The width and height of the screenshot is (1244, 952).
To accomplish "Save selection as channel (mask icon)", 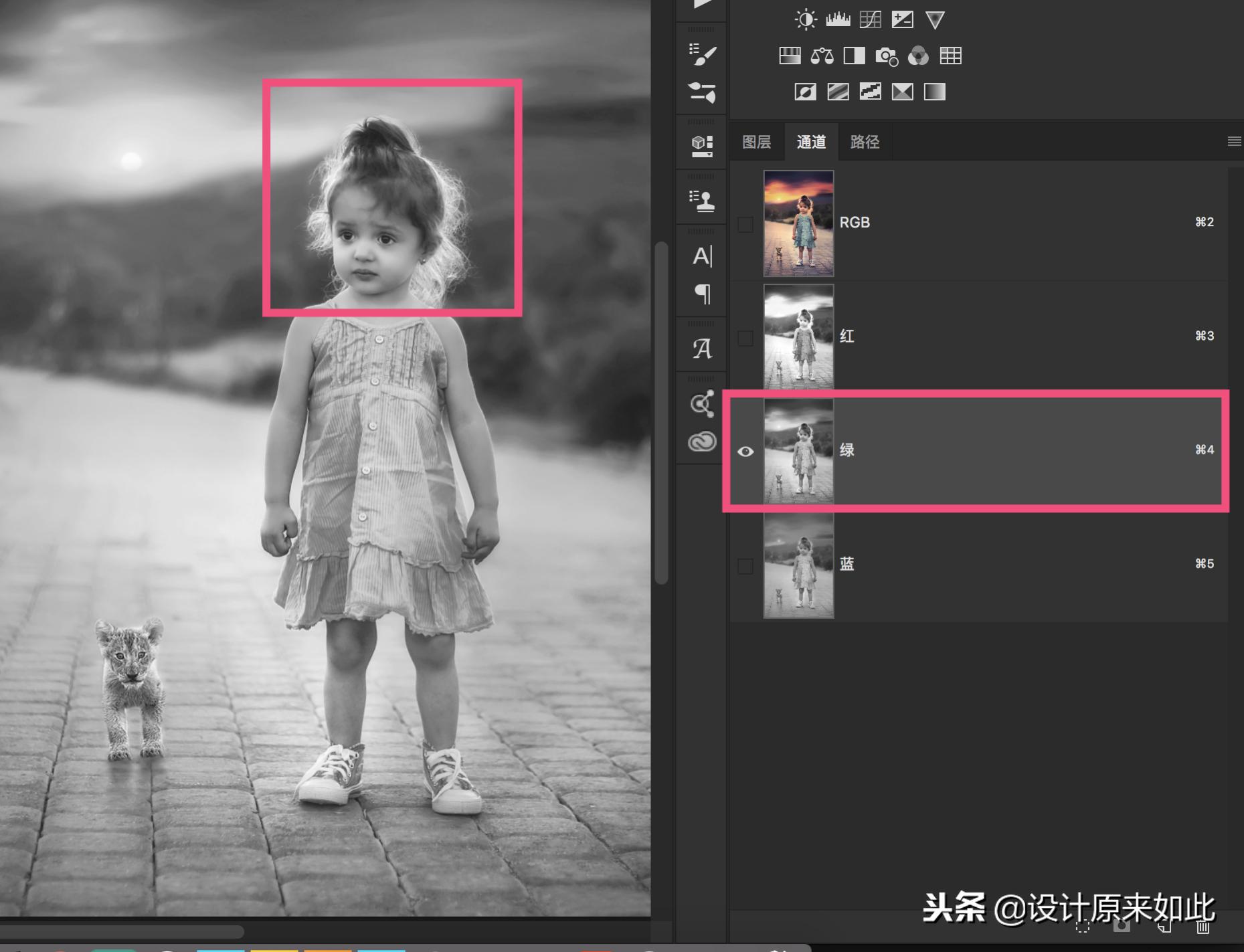I will pyautogui.click(x=1122, y=927).
